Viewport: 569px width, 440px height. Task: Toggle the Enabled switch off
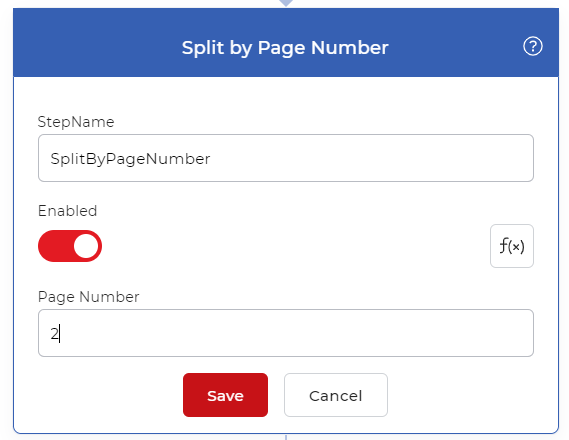70,246
